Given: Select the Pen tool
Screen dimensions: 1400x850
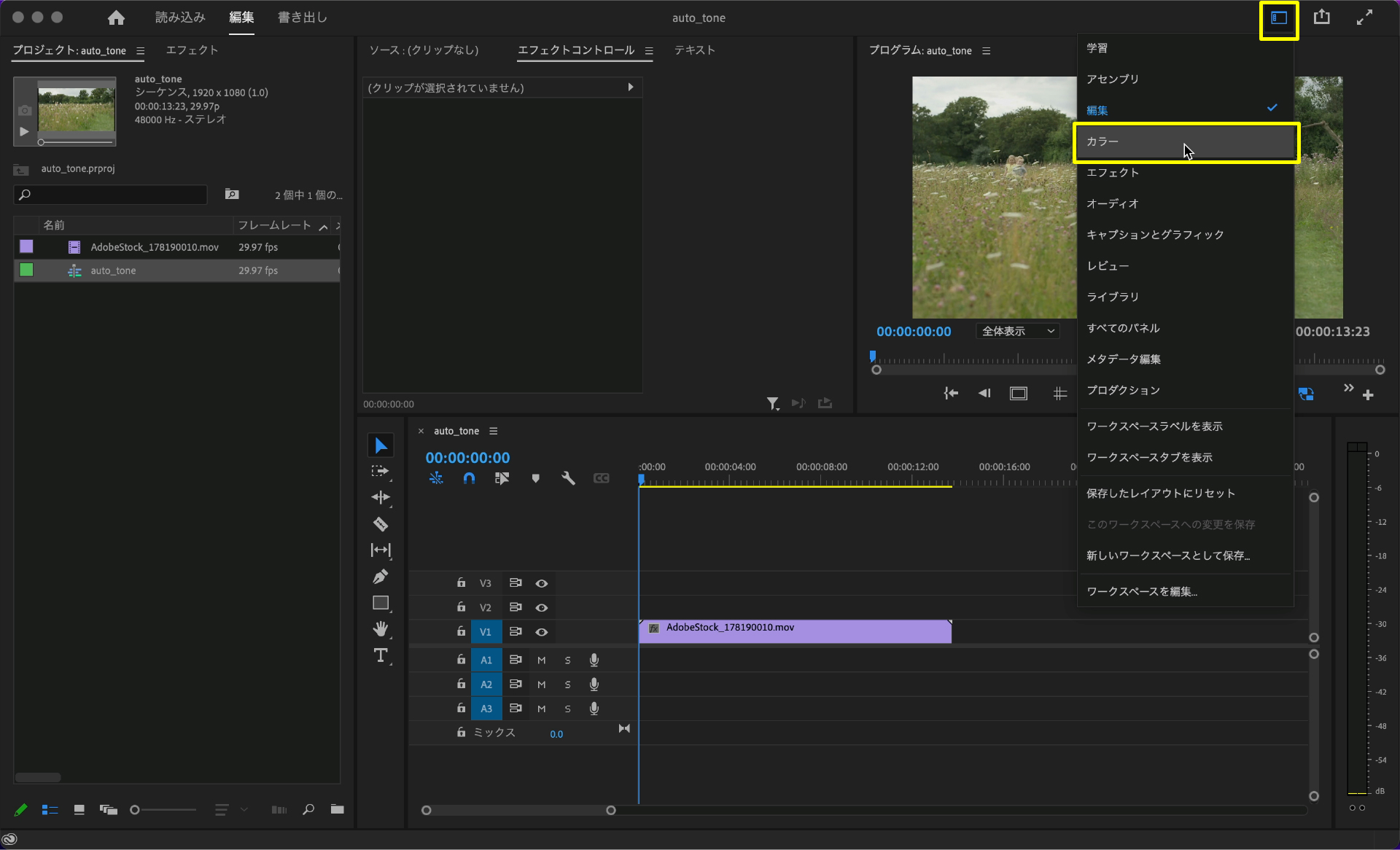Looking at the screenshot, I should 381,577.
